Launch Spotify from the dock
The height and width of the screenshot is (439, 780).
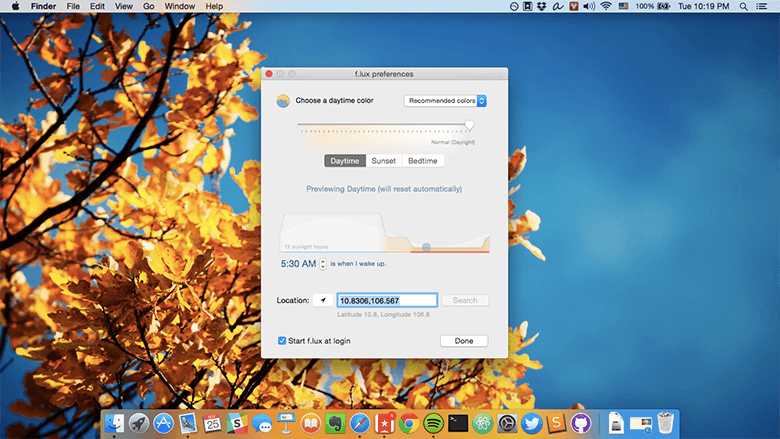[x=433, y=423]
